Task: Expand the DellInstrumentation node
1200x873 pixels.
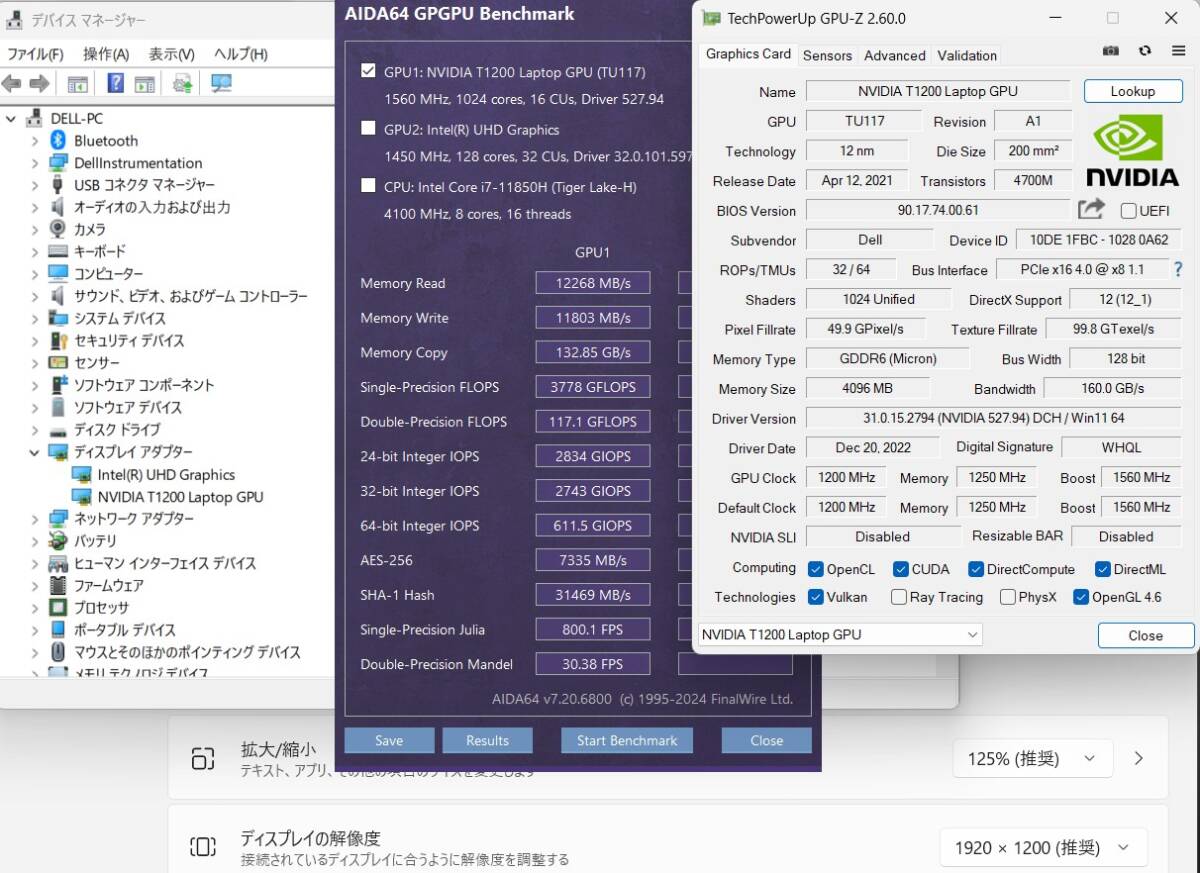Action: 34,163
